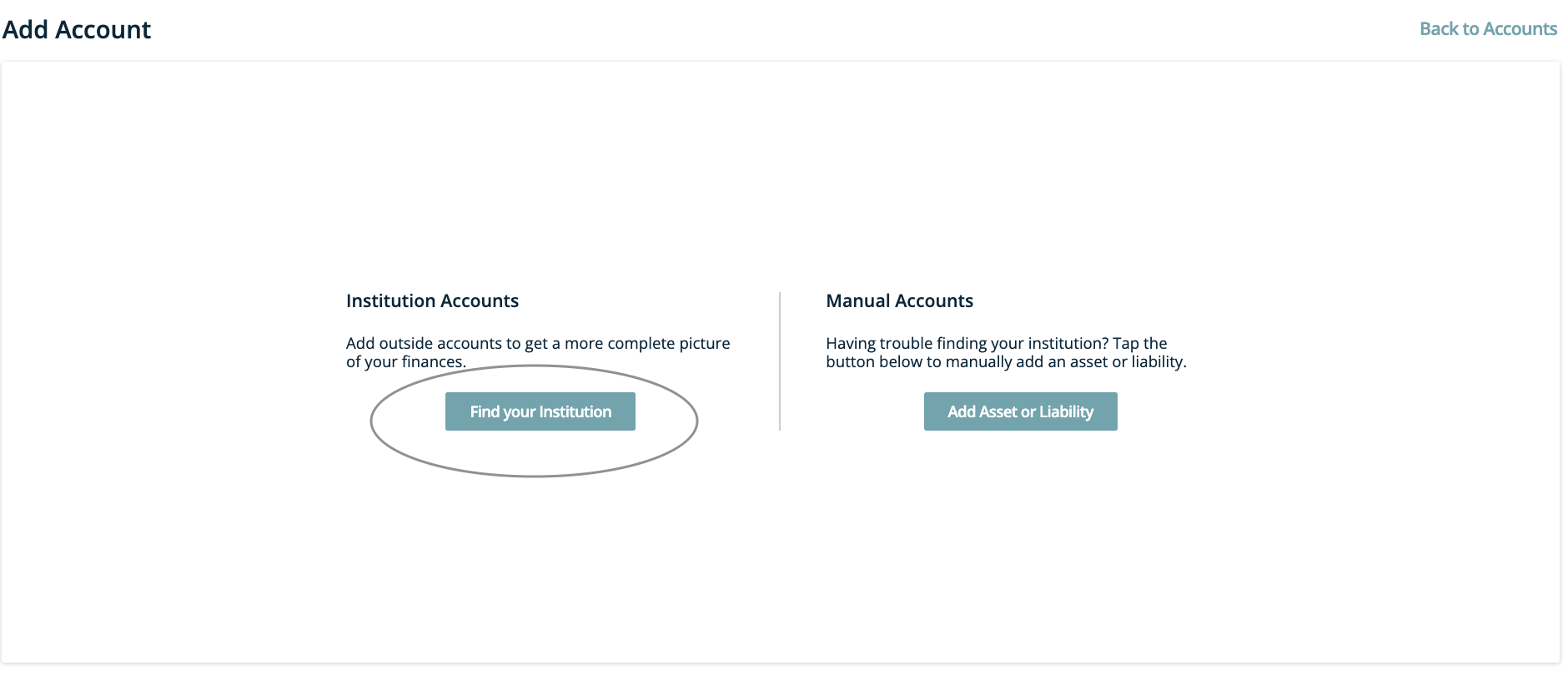Viewport: 1568px width, 681px height.
Task: Click the vertical divider between account sections
Action: click(780, 361)
